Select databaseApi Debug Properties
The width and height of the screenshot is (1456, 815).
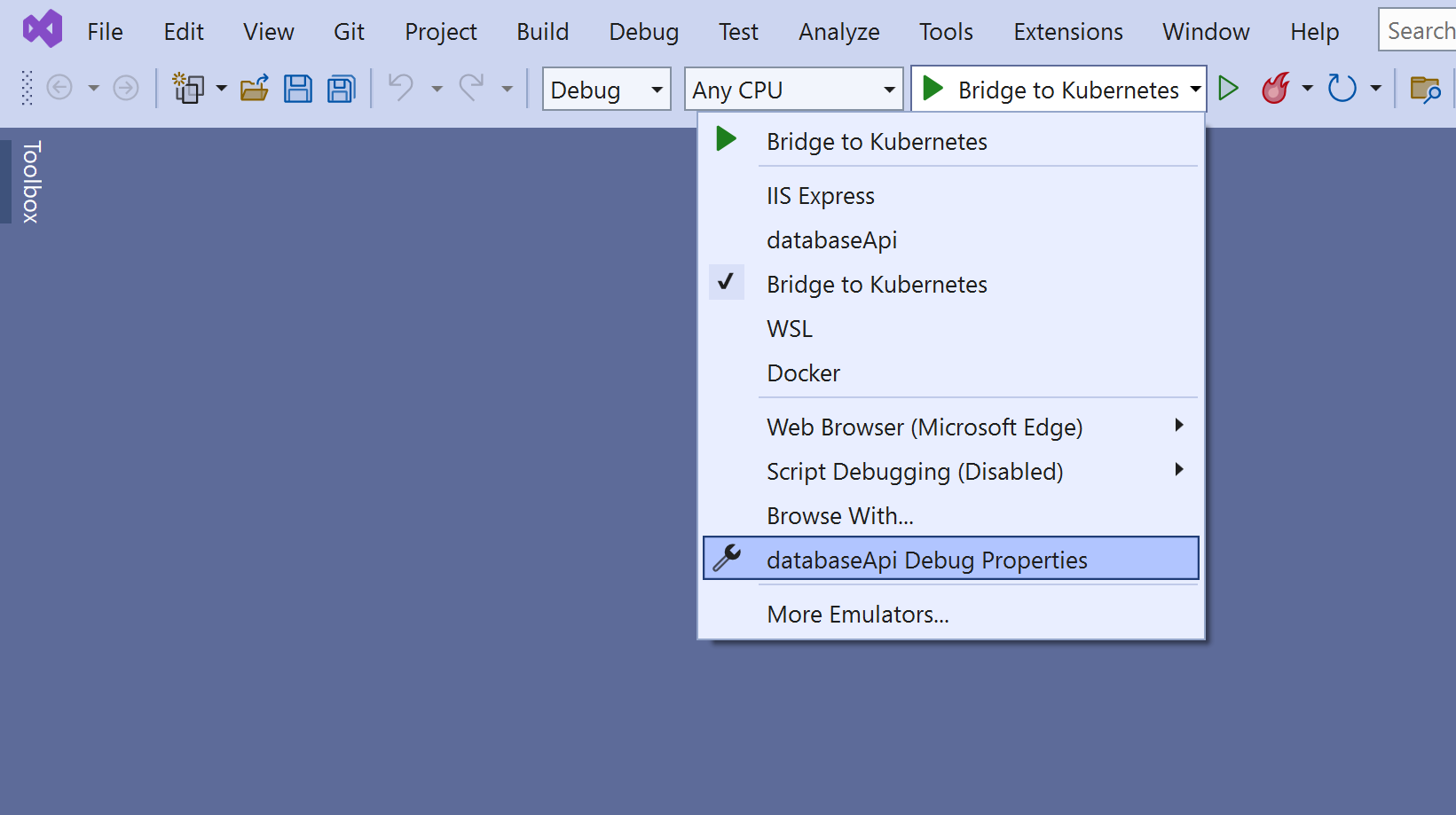[x=926, y=560]
